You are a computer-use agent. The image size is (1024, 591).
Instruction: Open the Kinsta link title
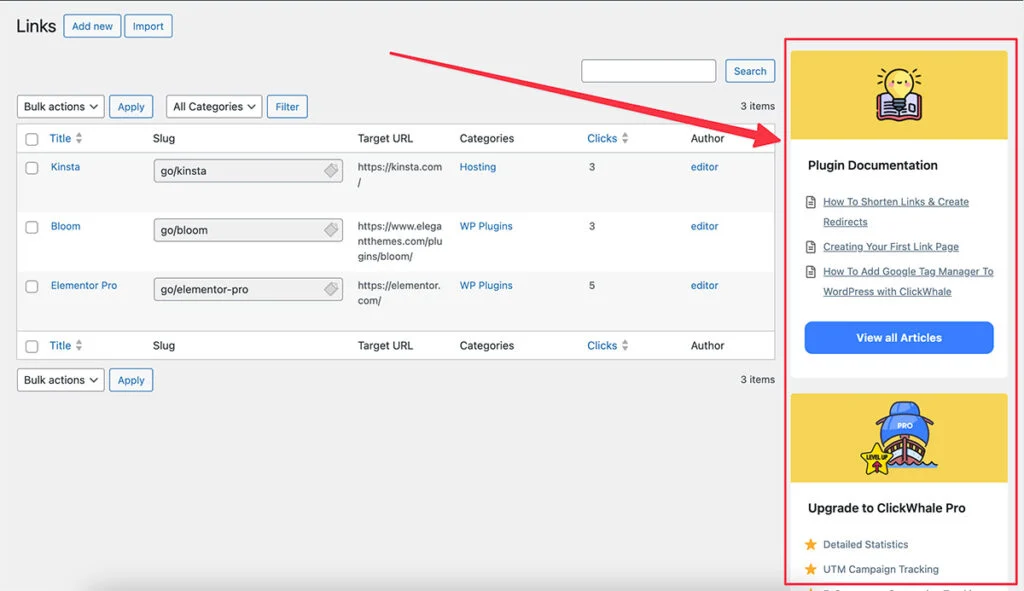[x=65, y=167]
